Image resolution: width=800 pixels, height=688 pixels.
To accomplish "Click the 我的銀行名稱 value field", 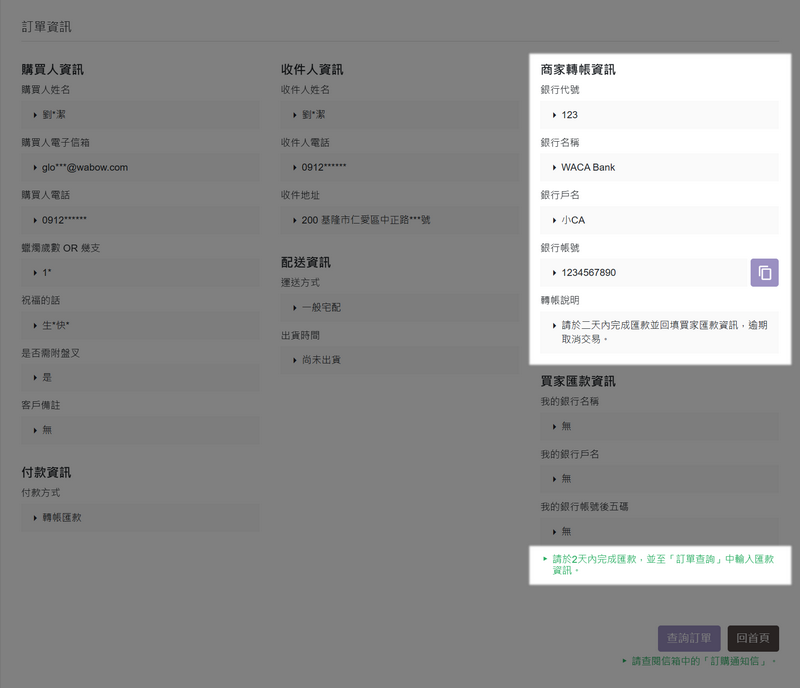I will 659,426.
